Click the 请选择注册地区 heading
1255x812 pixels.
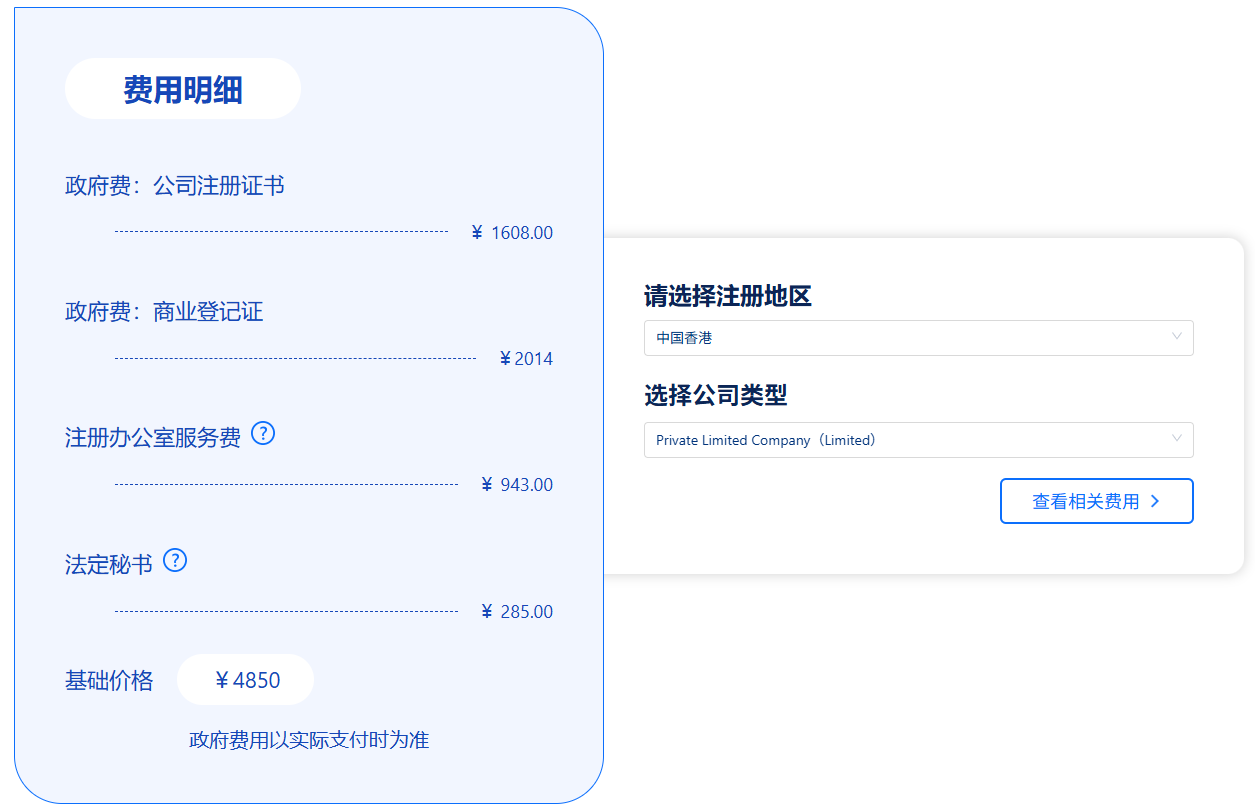pos(728,296)
